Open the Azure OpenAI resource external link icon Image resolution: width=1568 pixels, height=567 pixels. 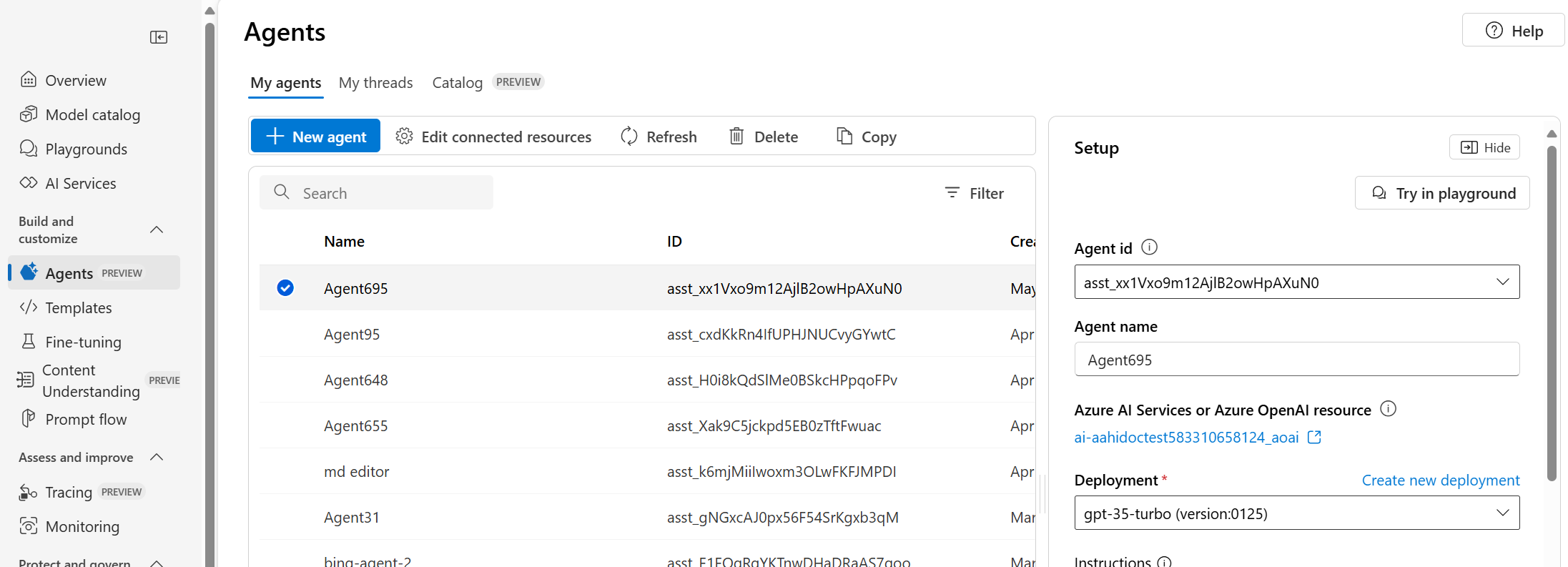pos(1314,437)
